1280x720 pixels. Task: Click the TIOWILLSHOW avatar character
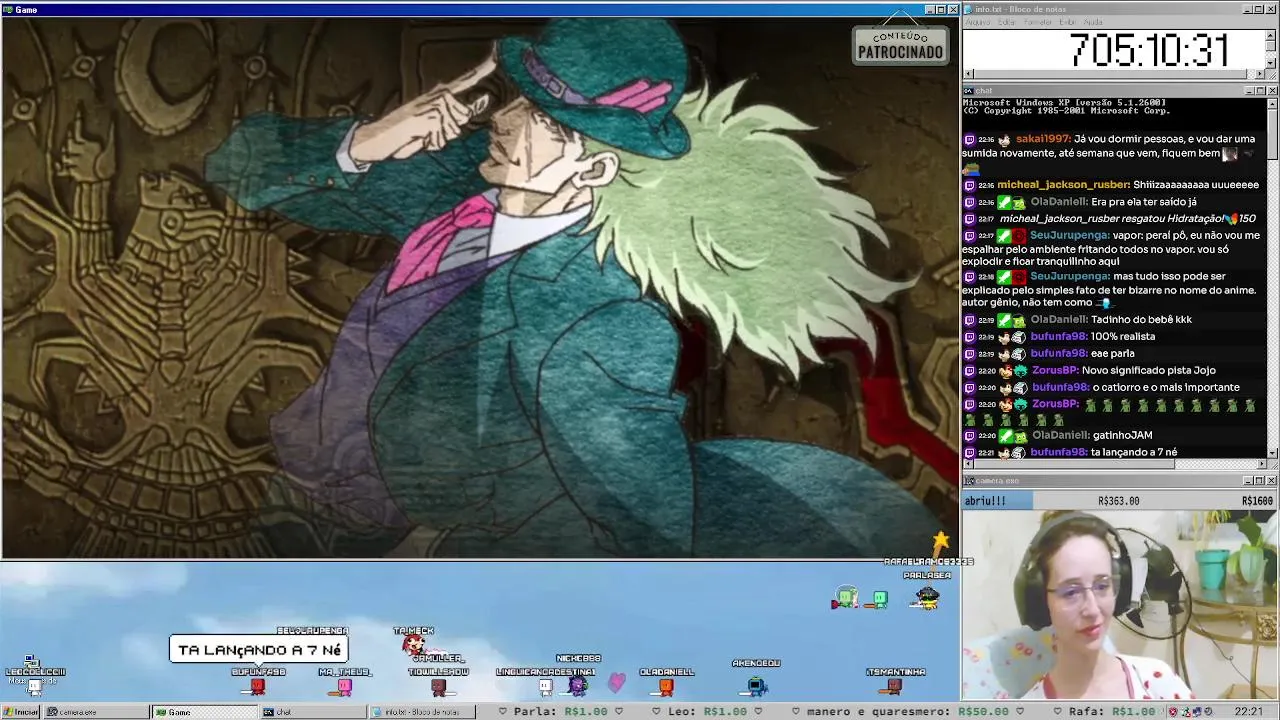coord(438,686)
